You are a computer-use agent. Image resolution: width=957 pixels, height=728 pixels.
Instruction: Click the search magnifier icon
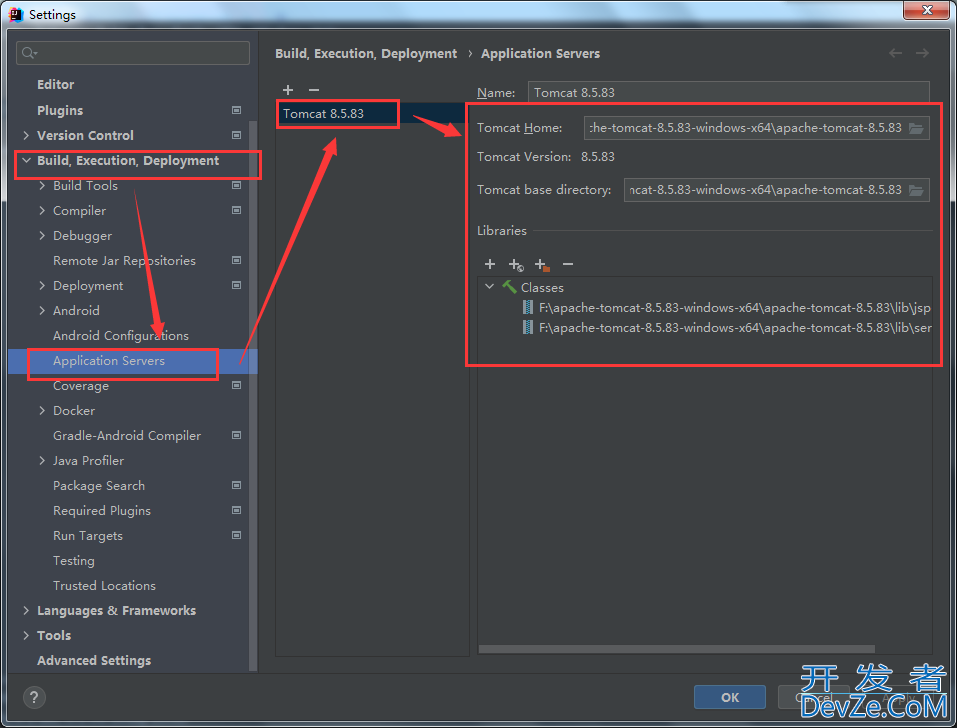(29, 53)
